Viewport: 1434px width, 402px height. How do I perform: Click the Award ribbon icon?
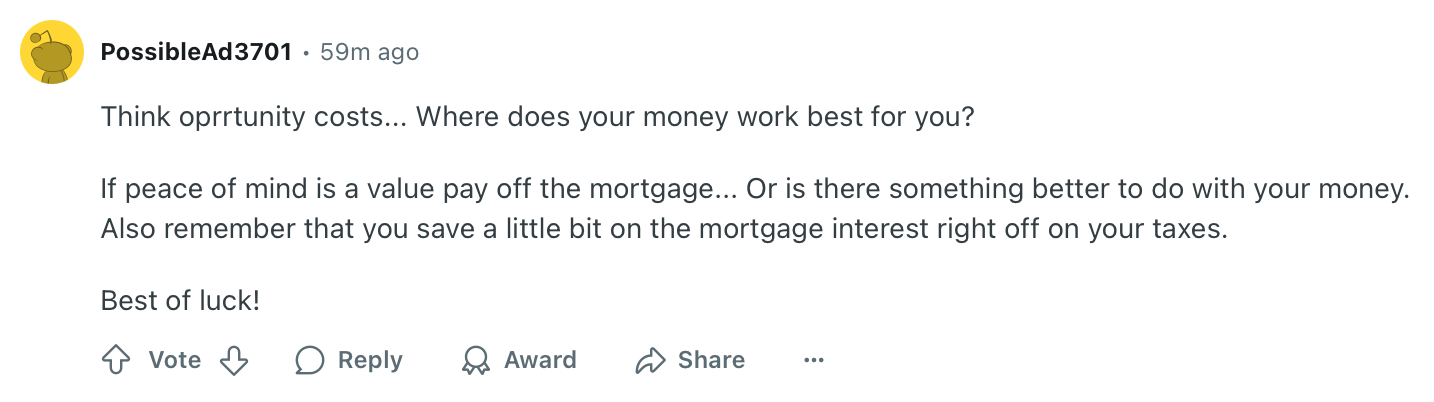pyautogui.click(x=476, y=360)
